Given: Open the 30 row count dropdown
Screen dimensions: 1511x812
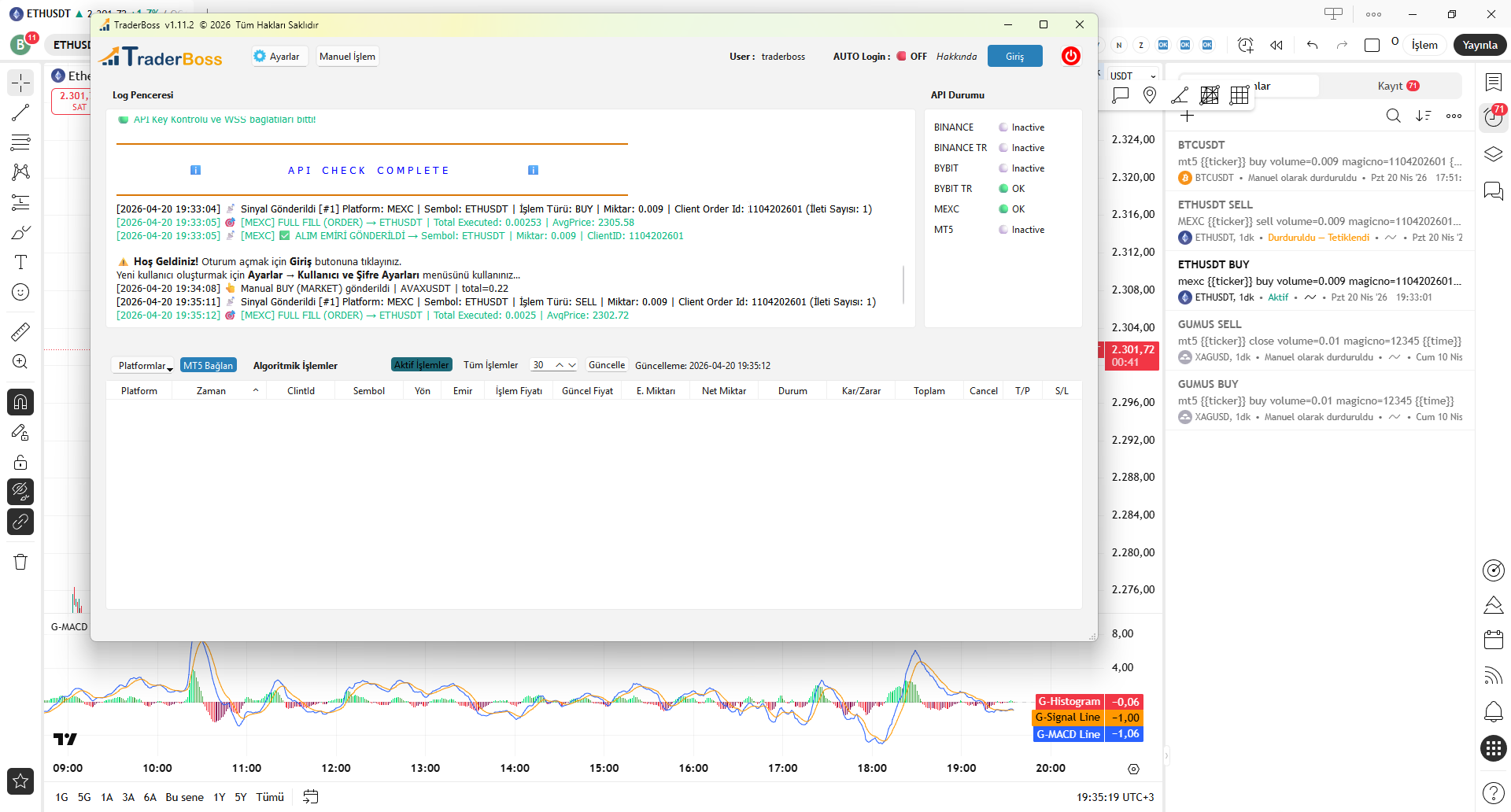Looking at the screenshot, I should coord(553,365).
